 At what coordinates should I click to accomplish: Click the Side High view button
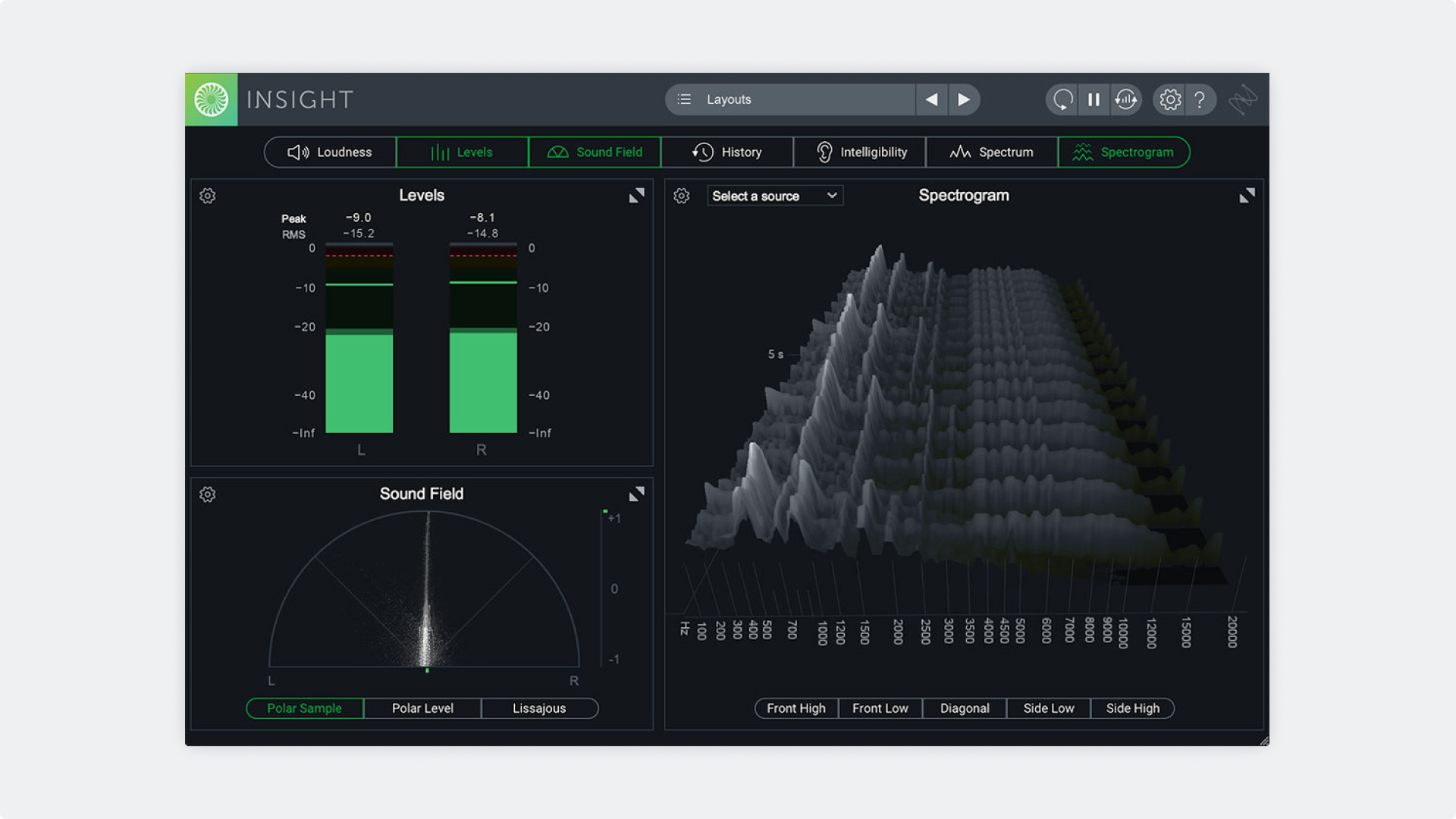point(1132,708)
